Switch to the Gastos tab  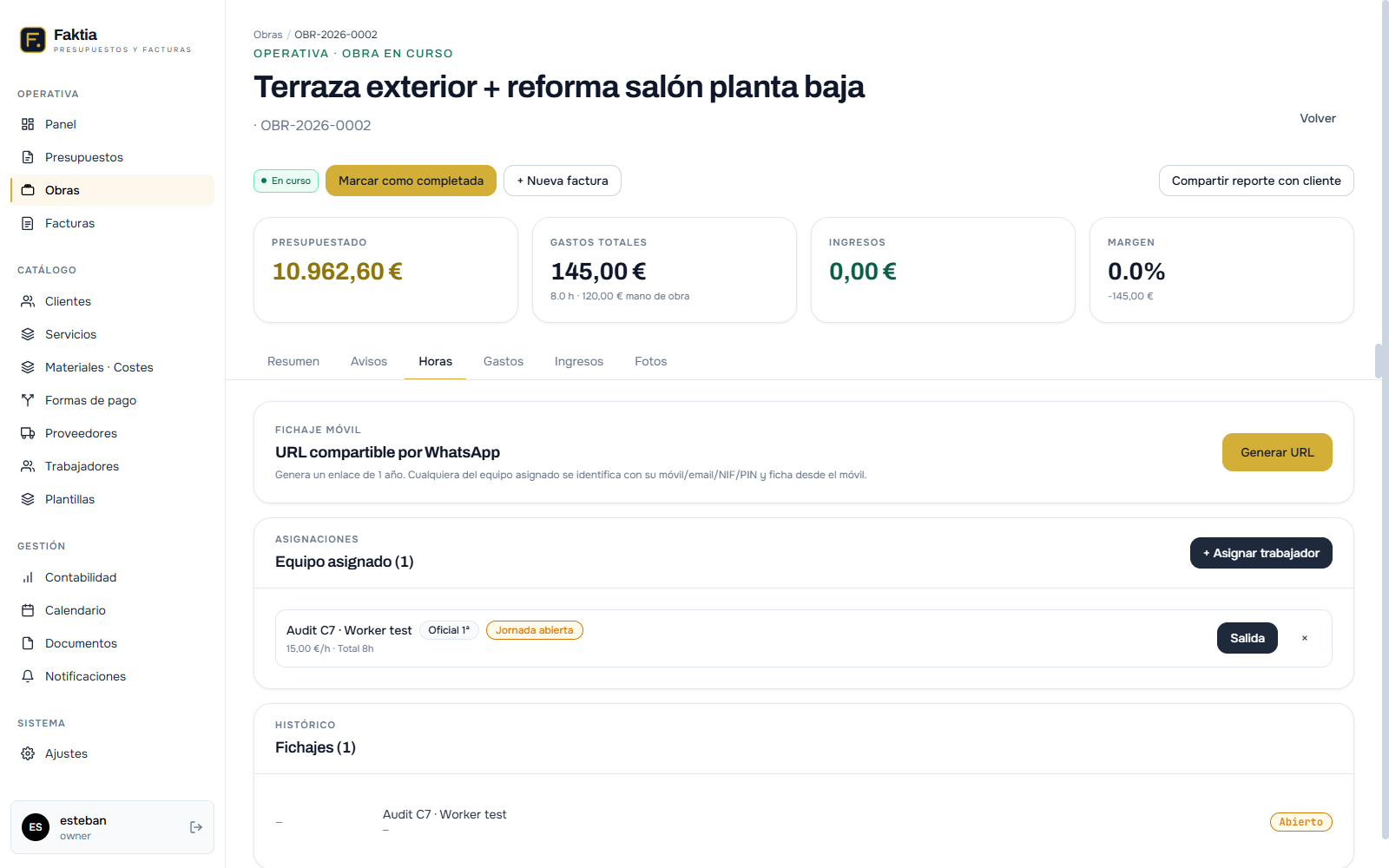(x=503, y=361)
